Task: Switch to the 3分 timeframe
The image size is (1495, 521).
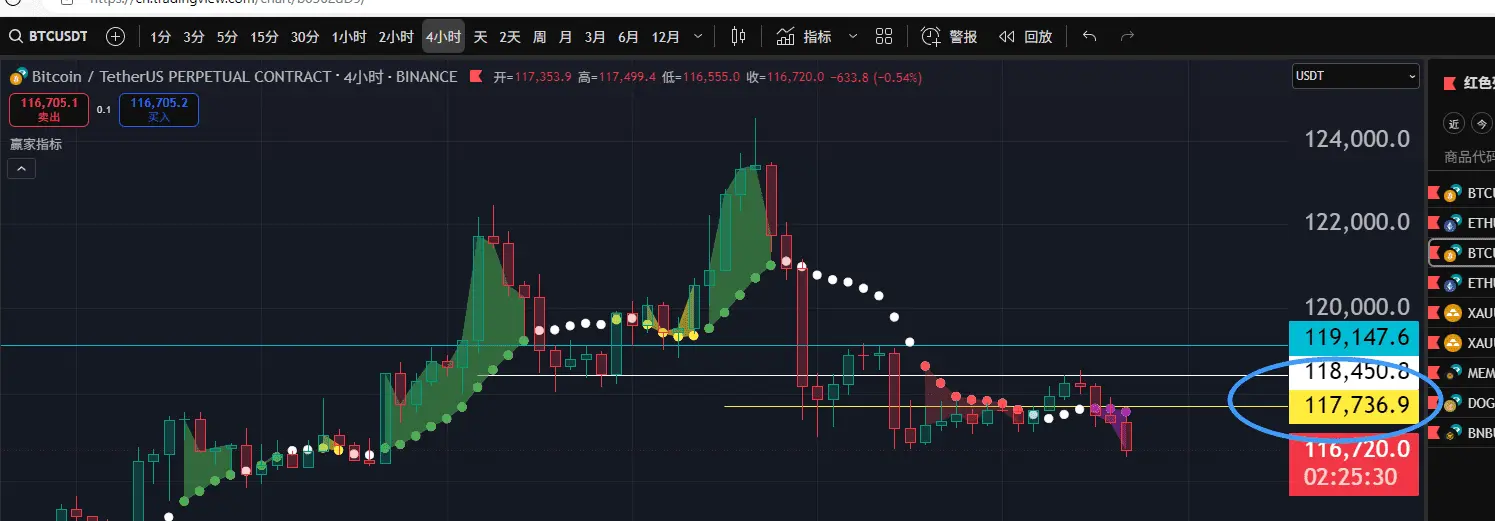Action: pos(194,37)
